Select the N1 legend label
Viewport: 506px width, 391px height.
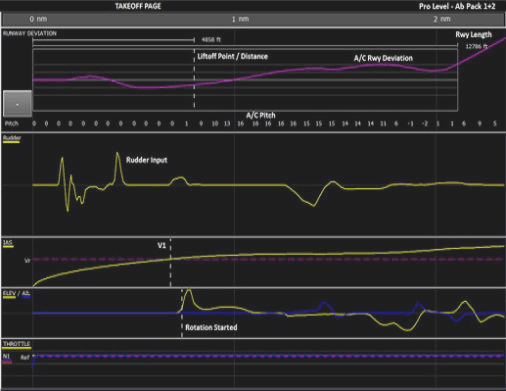pos(7,356)
